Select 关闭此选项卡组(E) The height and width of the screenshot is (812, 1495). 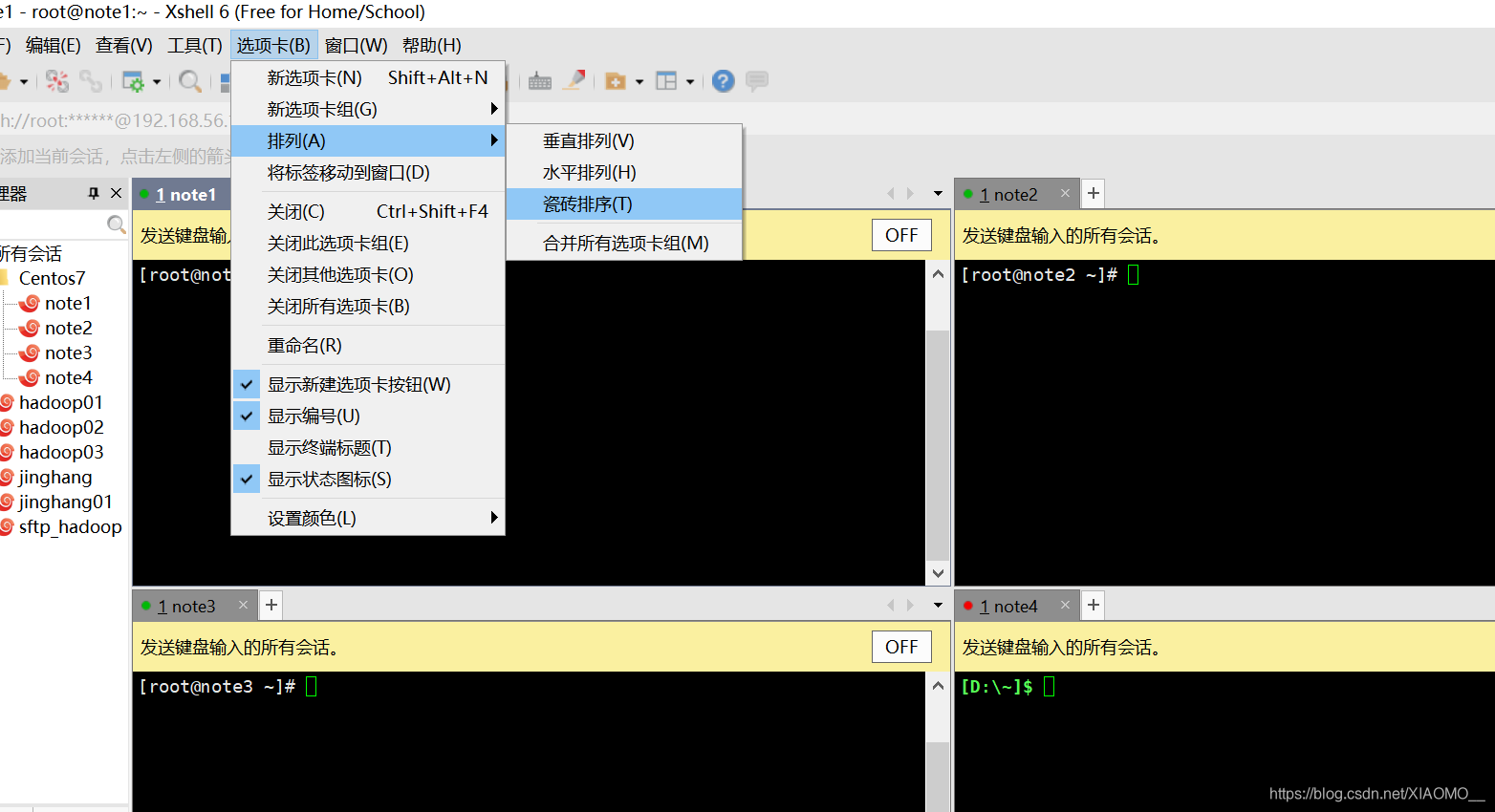pyautogui.click(x=368, y=243)
